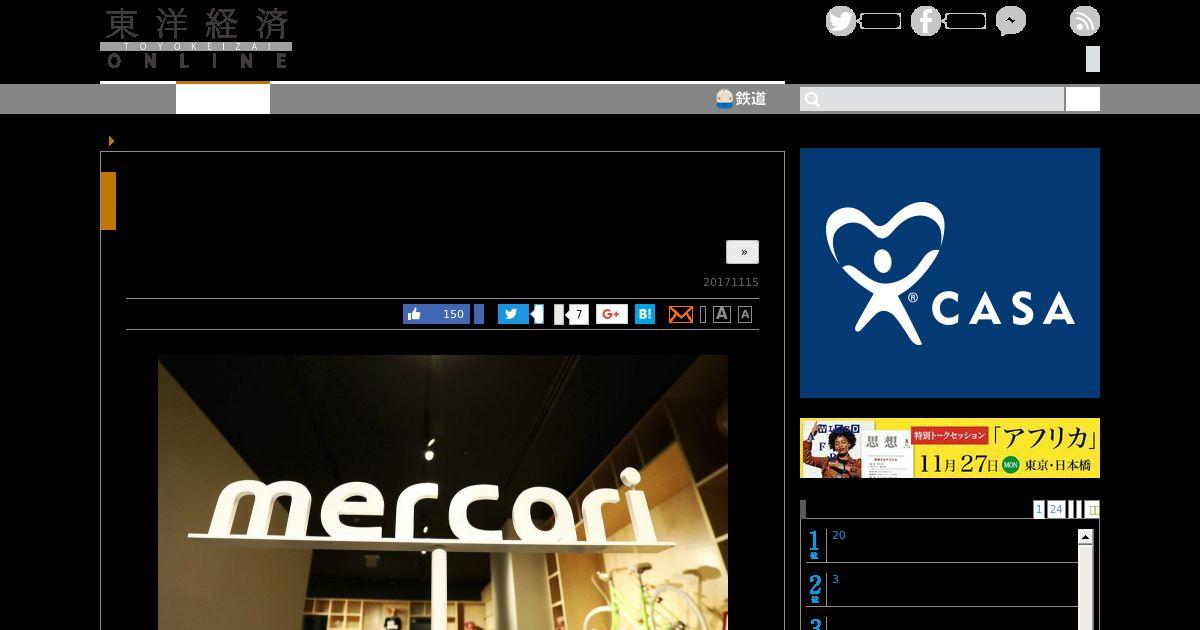Viewport: 1200px width, 630px height.
Task: Select the highlighted white navigation tab
Action: pos(223,98)
